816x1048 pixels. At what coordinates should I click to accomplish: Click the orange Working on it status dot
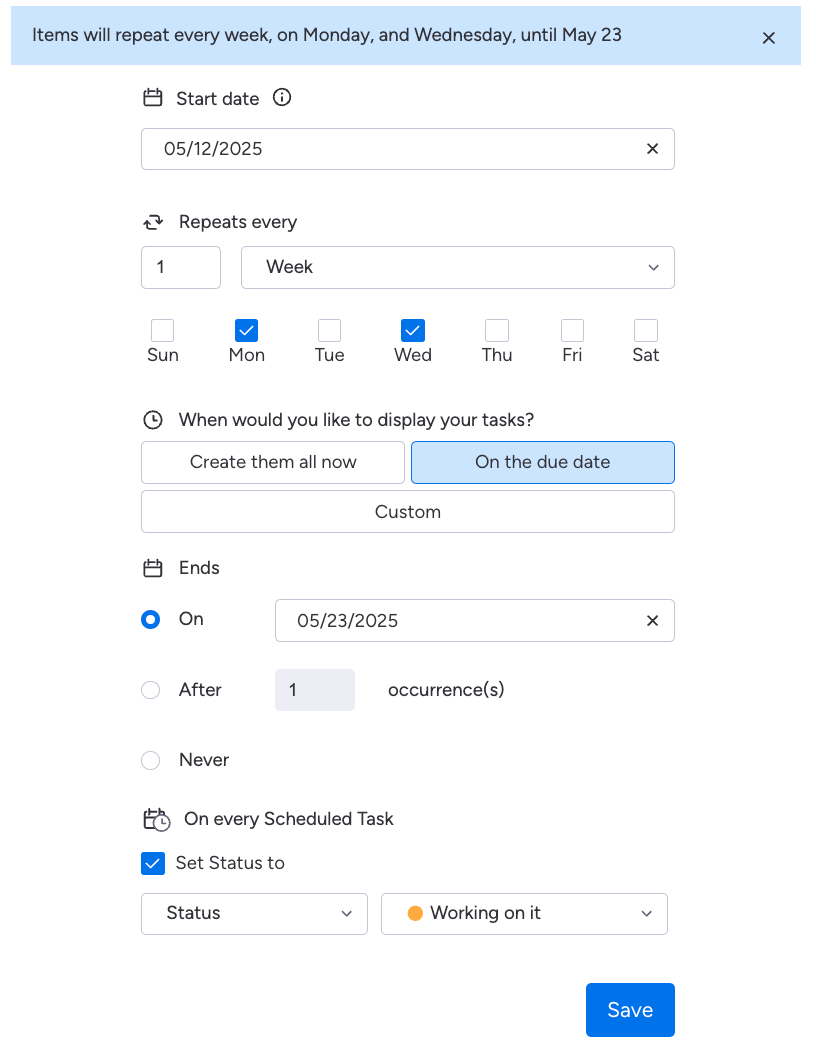pyautogui.click(x=417, y=913)
